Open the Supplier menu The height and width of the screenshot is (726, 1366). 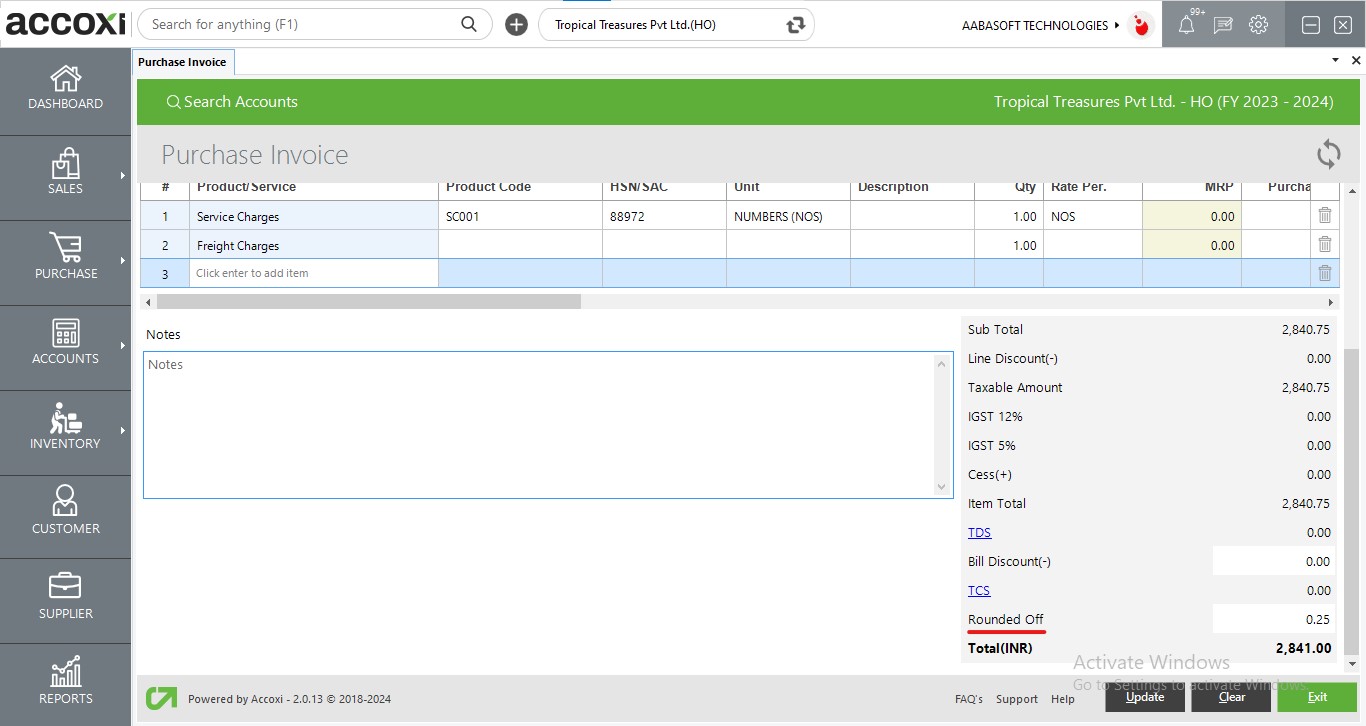66,596
